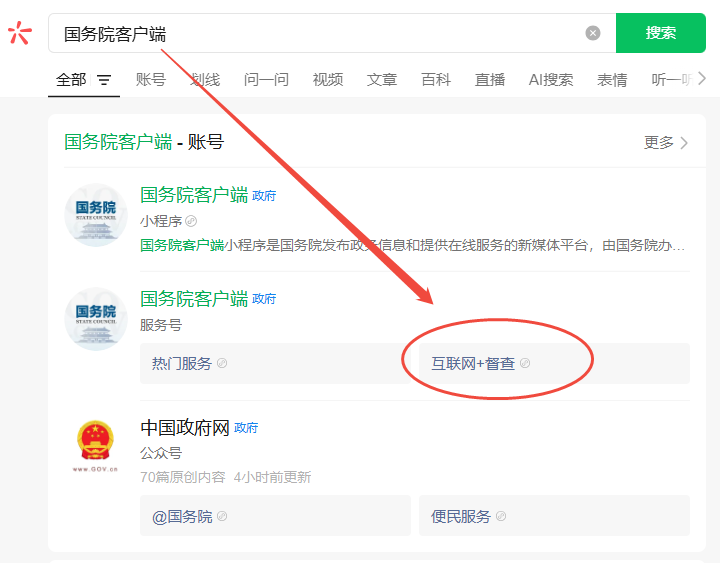
Task: Open the 互联网+督查 service button
Action: 554,363
